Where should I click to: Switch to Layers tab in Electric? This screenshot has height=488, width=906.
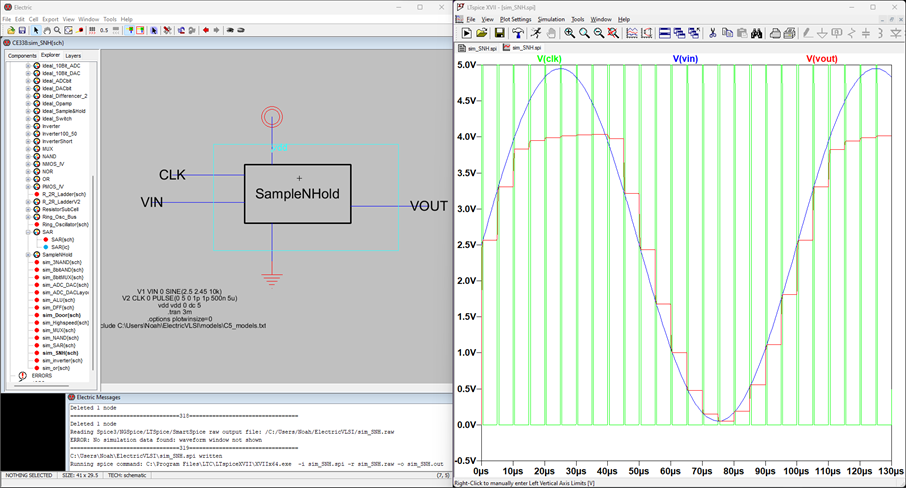point(73,55)
